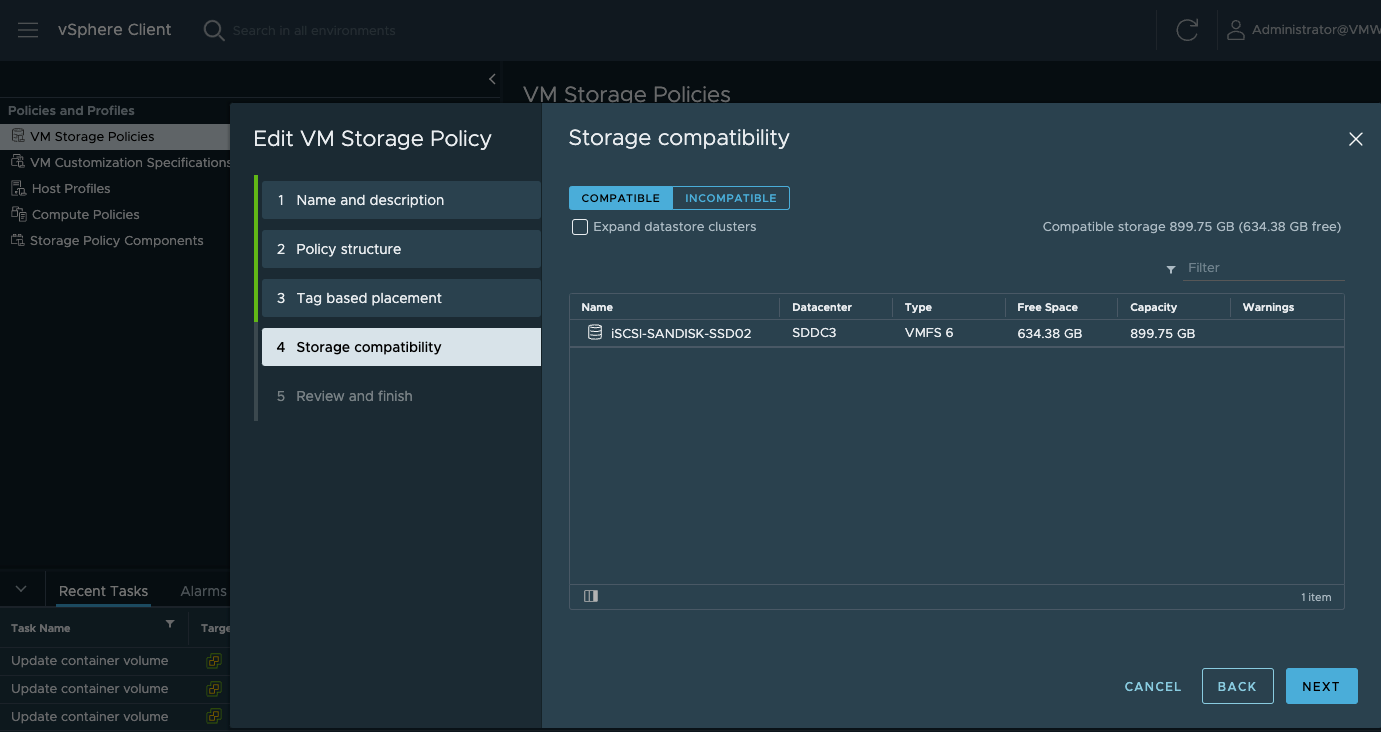This screenshot has width=1381, height=732.
Task: Click the VM Storage Policies sidebar icon
Action: pos(18,135)
